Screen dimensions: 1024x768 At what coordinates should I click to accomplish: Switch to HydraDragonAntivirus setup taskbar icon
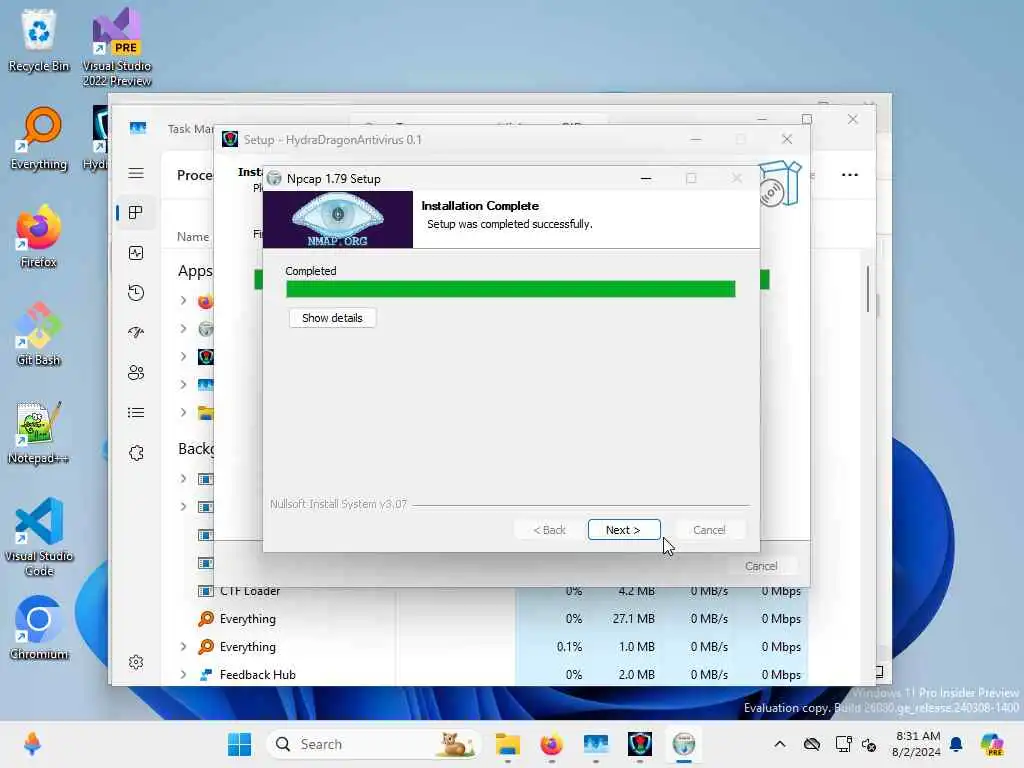pos(639,744)
